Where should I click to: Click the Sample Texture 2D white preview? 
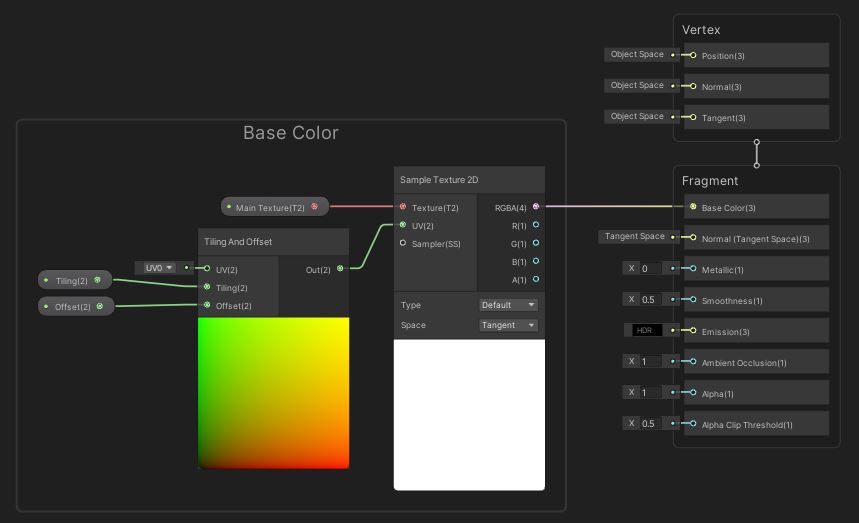[x=469, y=415]
